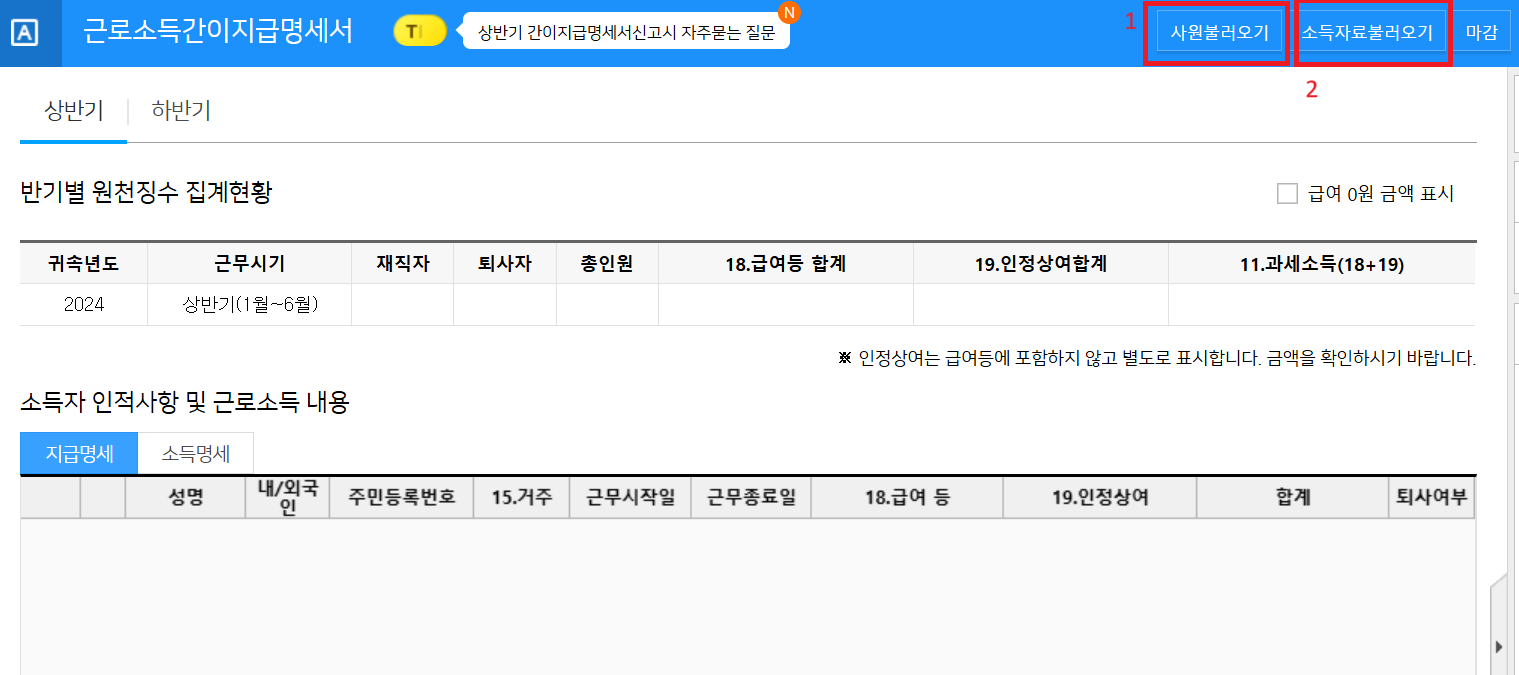The image size is (1519, 675).
Task: Switch to the 하반기 tab
Action: 181,111
